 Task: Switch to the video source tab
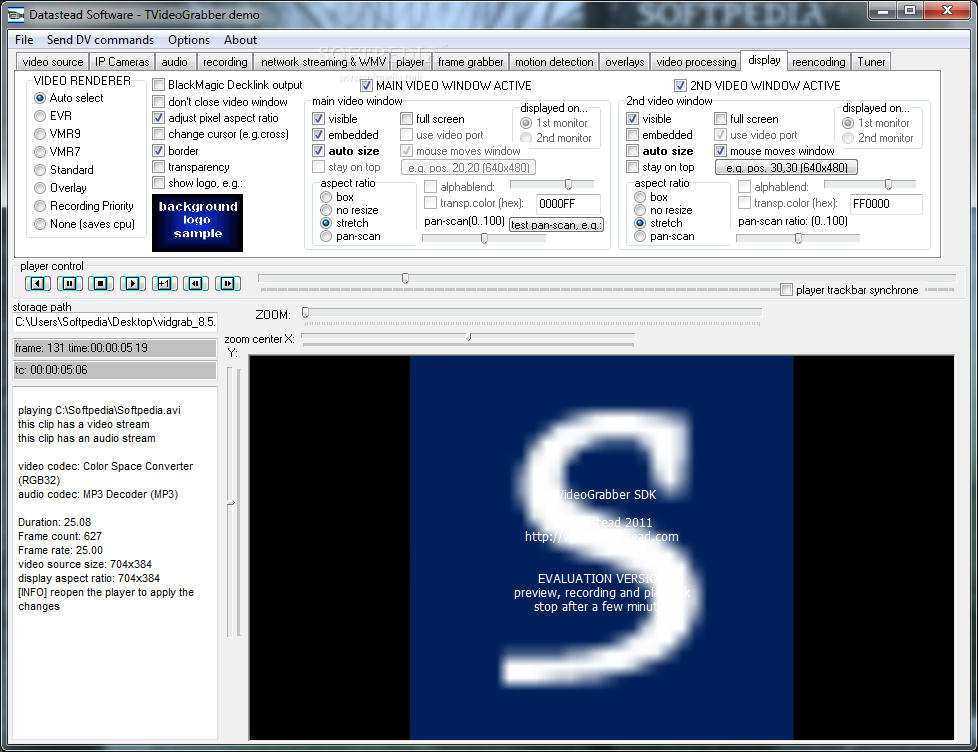point(52,62)
